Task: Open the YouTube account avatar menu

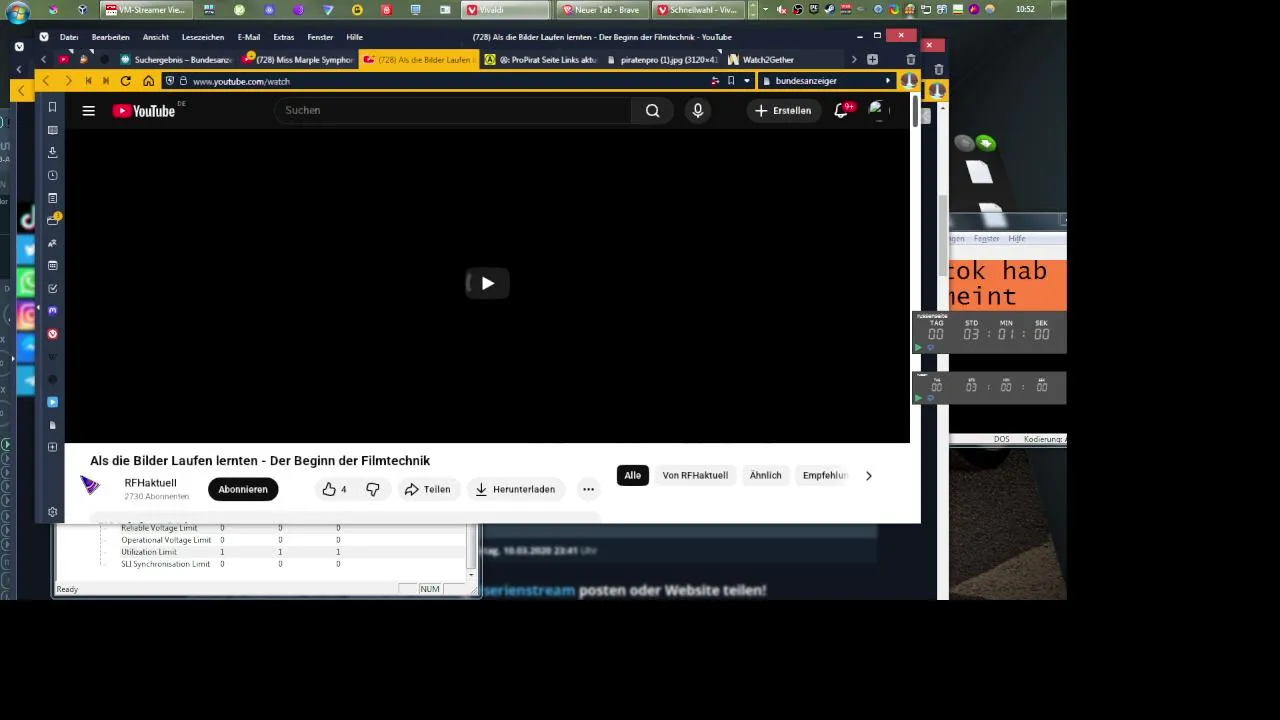Action: point(877,110)
